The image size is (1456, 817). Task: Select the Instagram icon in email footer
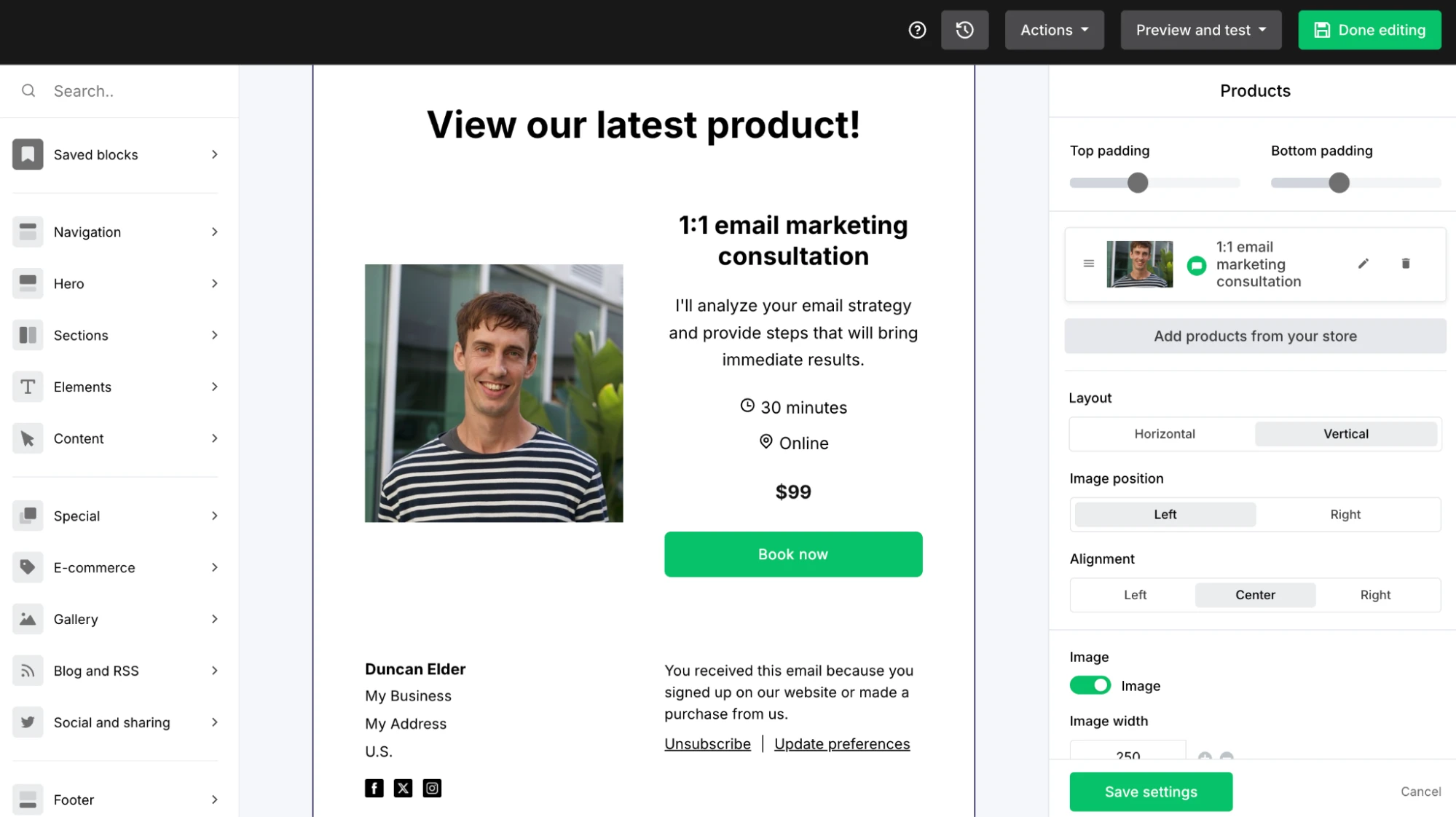(431, 788)
